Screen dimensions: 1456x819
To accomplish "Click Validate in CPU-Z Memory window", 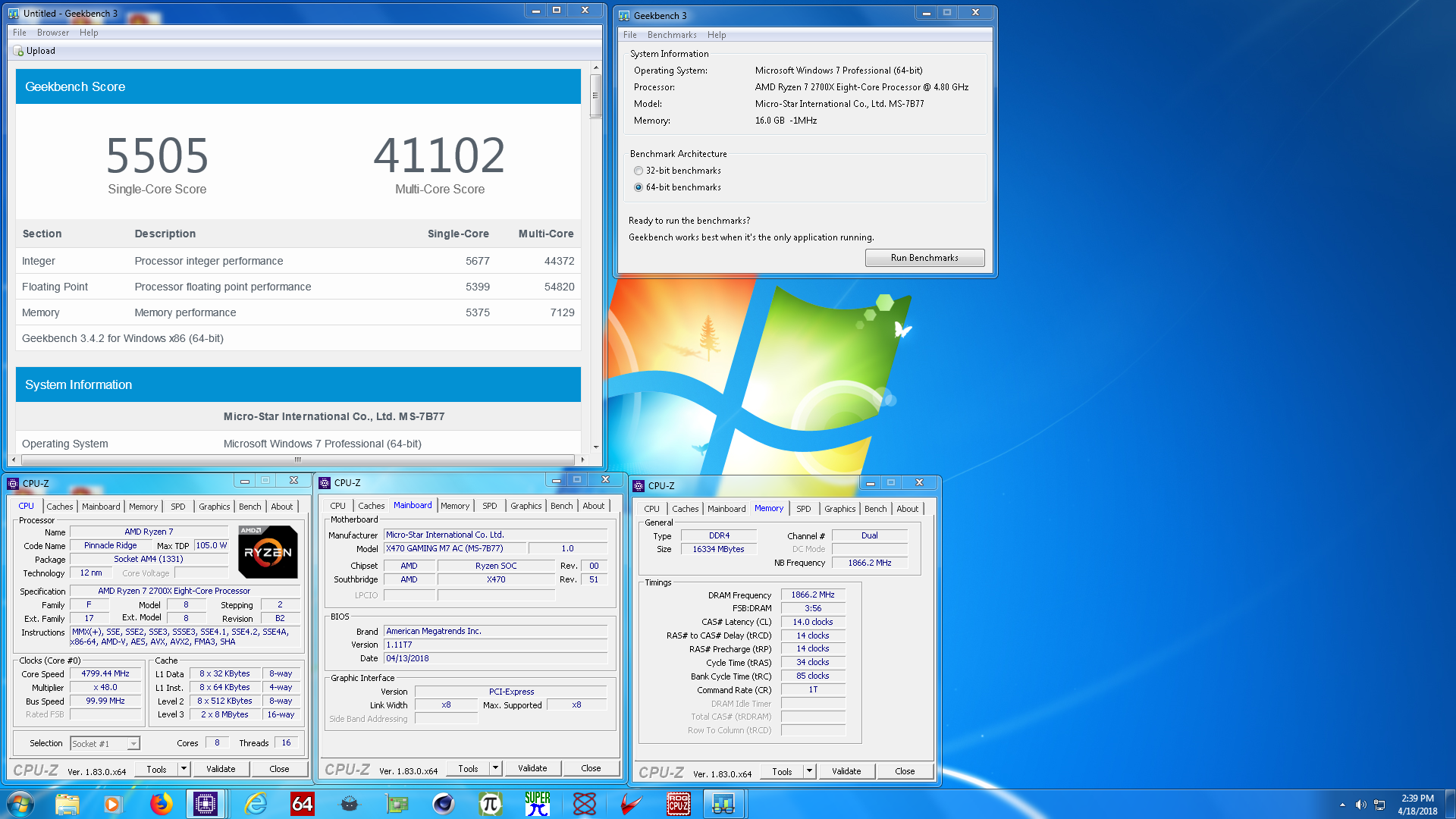I will (846, 771).
